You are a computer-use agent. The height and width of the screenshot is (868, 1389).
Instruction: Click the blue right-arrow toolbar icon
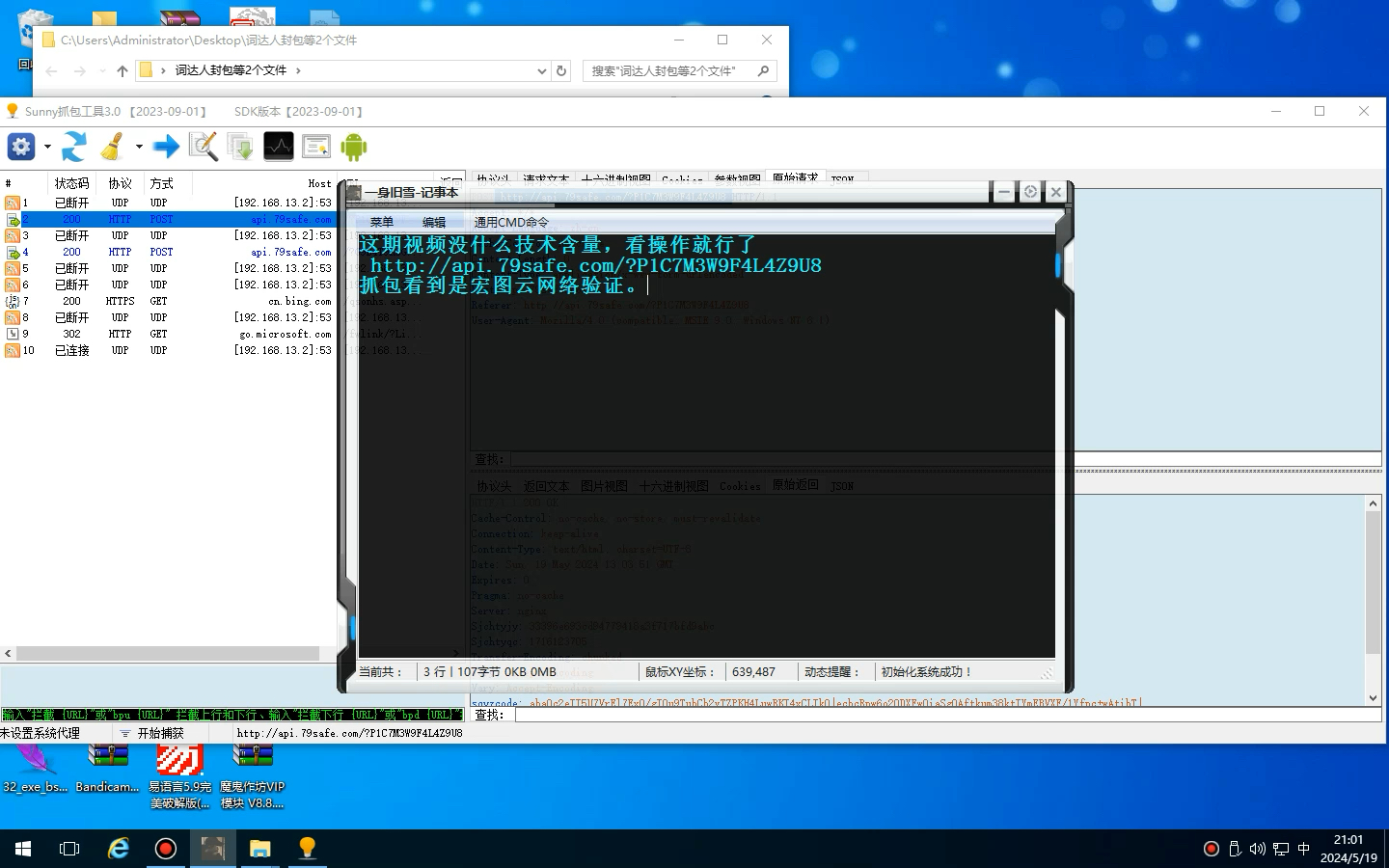(166, 147)
